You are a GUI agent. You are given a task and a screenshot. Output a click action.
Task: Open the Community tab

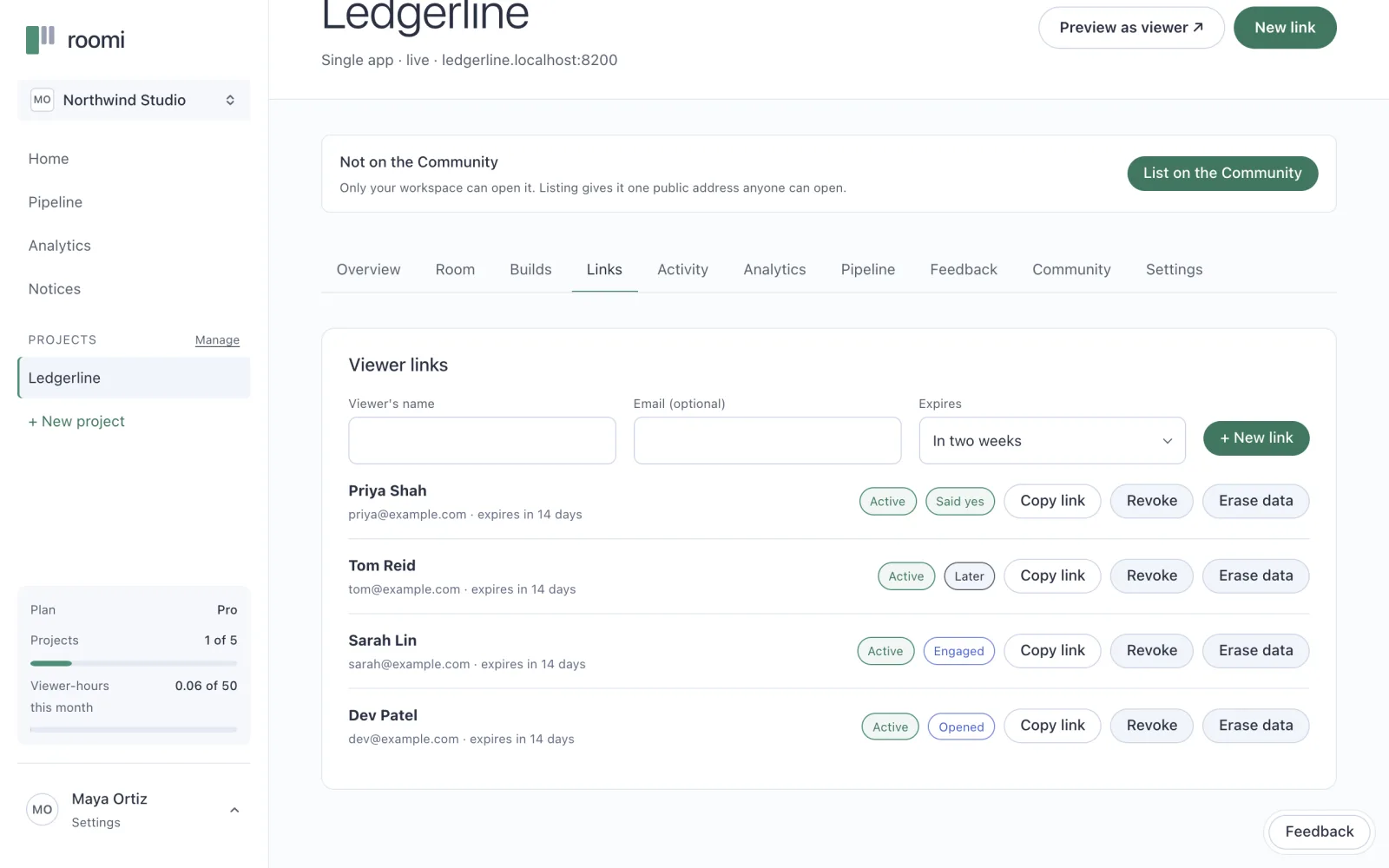pyautogui.click(x=1071, y=269)
